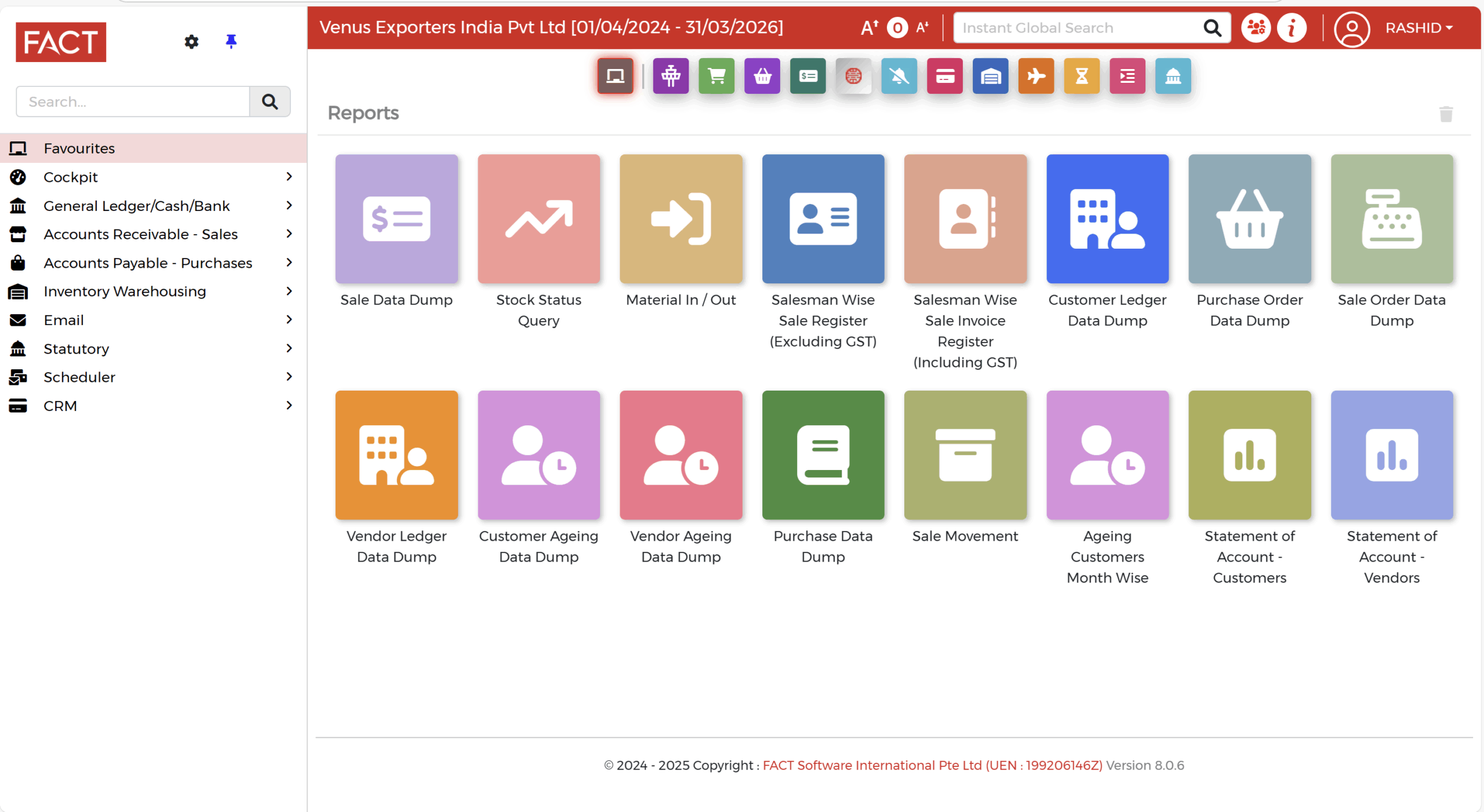This screenshot has width=1484, height=812.
Task: Open Accounts Payable - Purchases menu item
Action: (x=153, y=263)
